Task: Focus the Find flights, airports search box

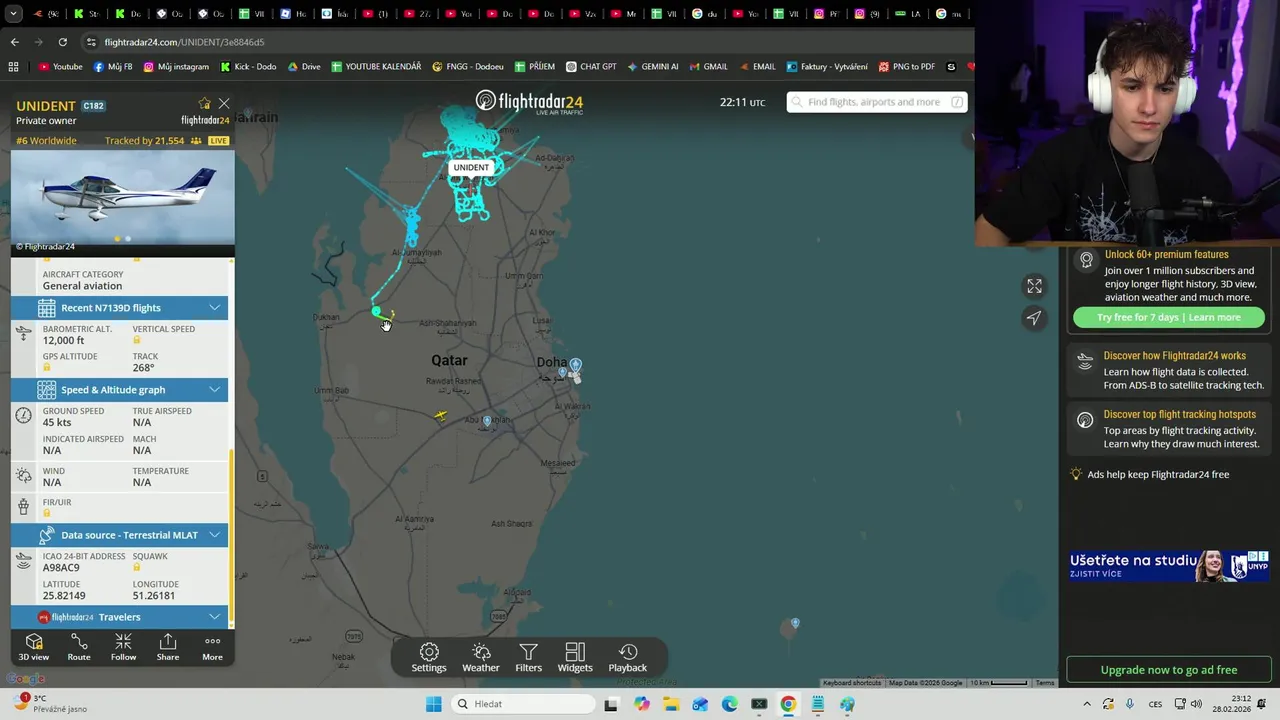Action: [x=876, y=102]
